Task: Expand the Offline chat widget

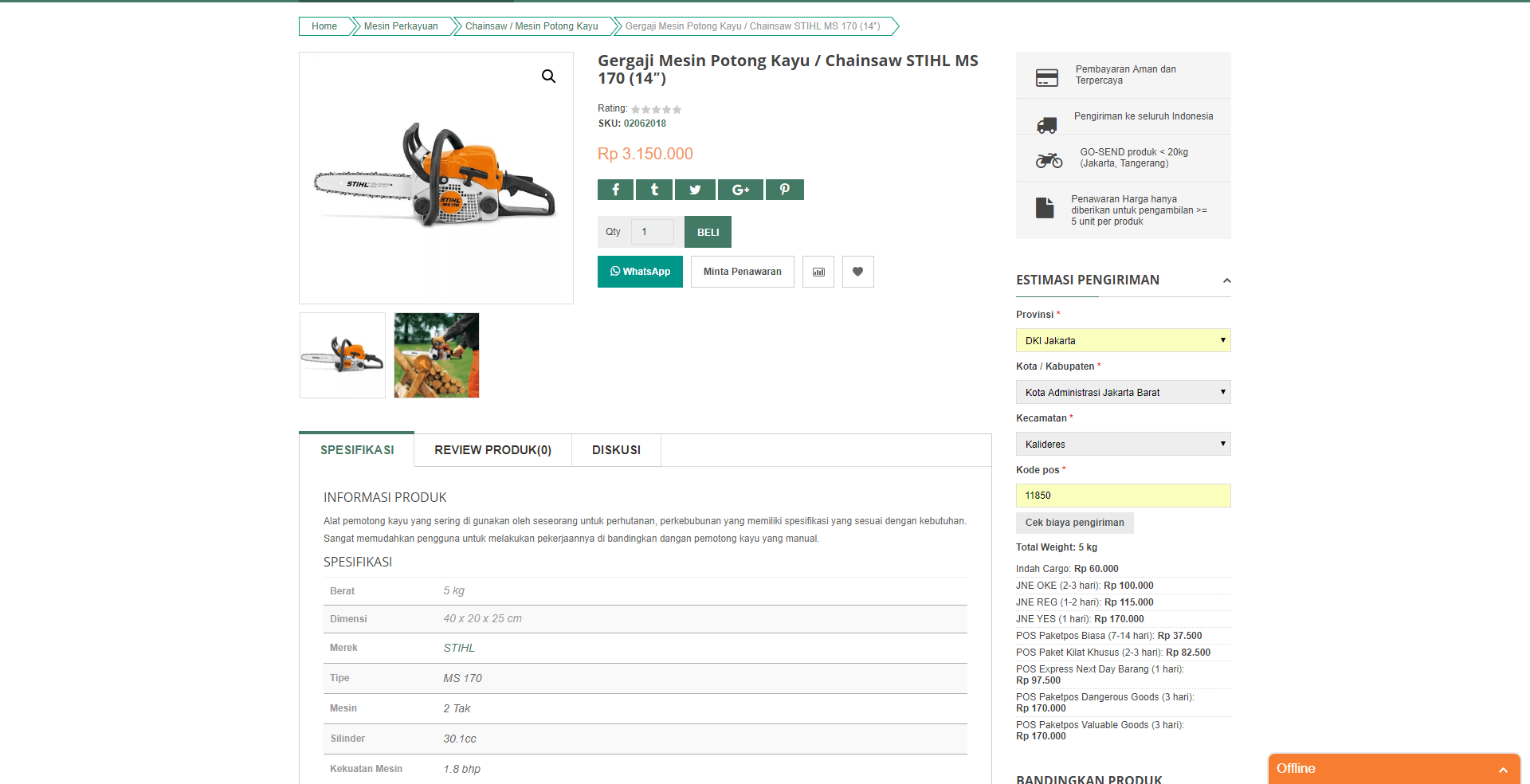Action: pyautogui.click(x=1395, y=769)
